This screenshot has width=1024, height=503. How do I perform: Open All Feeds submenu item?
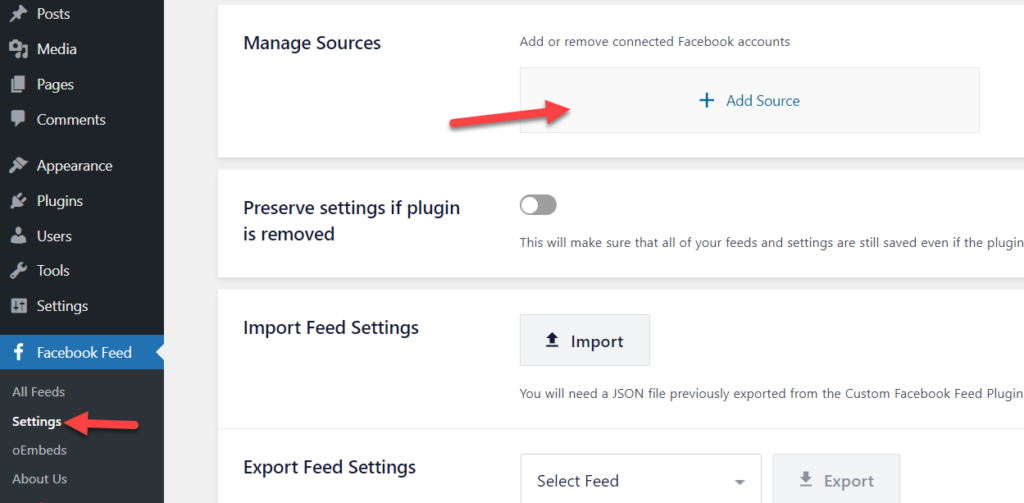point(39,392)
